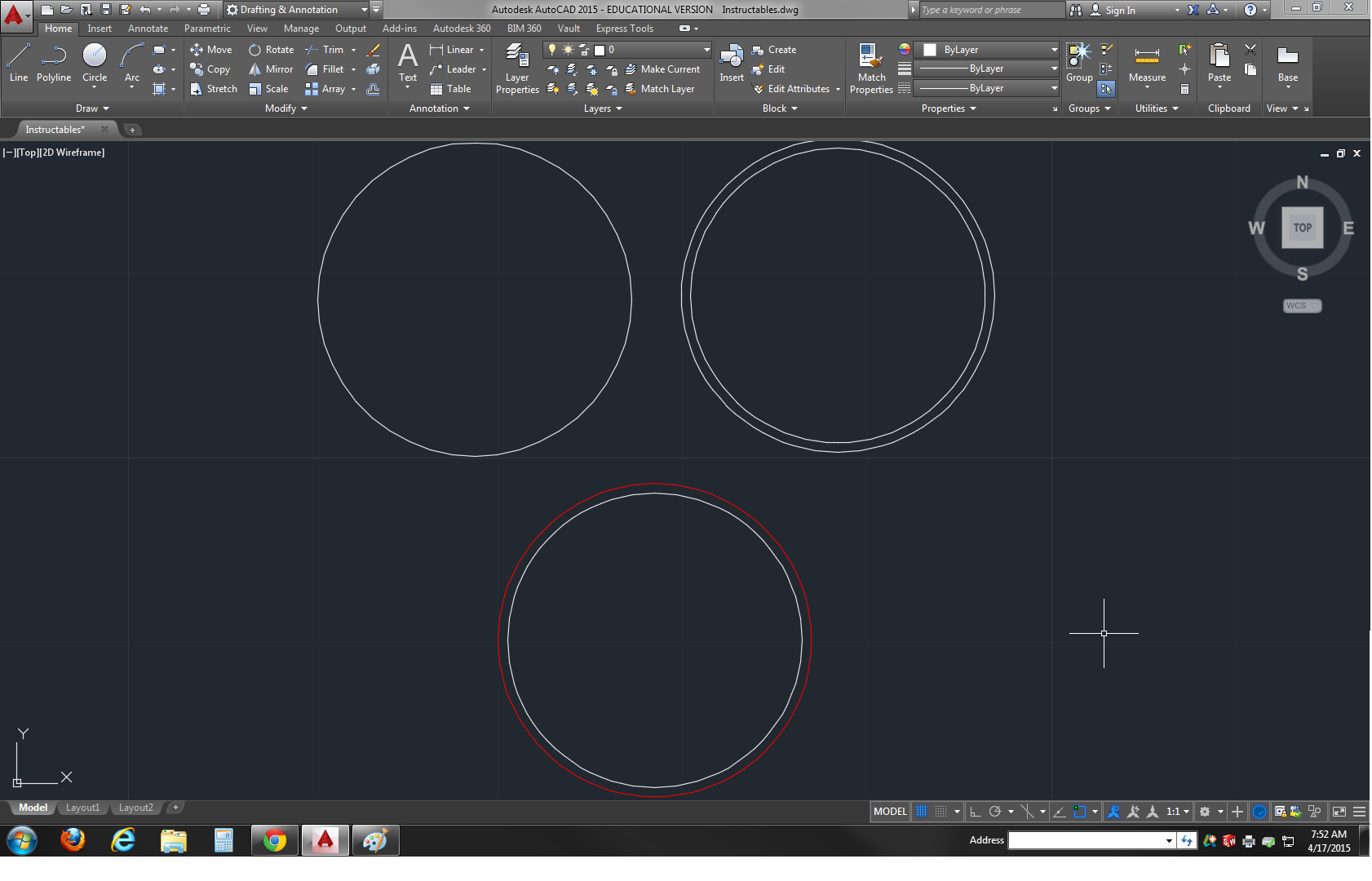The height and width of the screenshot is (881, 1372).
Task: Click the keyword search field
Action: 991,10
